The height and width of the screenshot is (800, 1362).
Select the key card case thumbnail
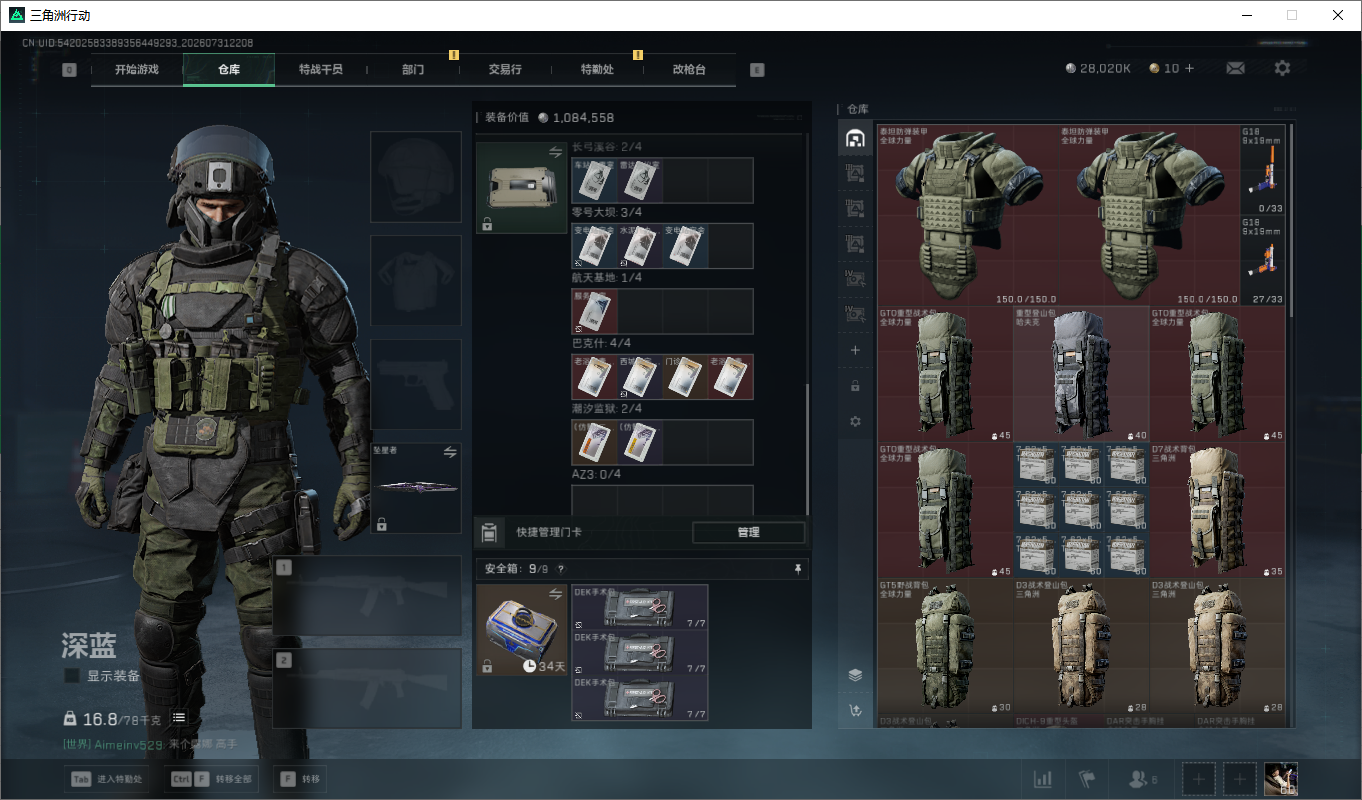[521, 188]
